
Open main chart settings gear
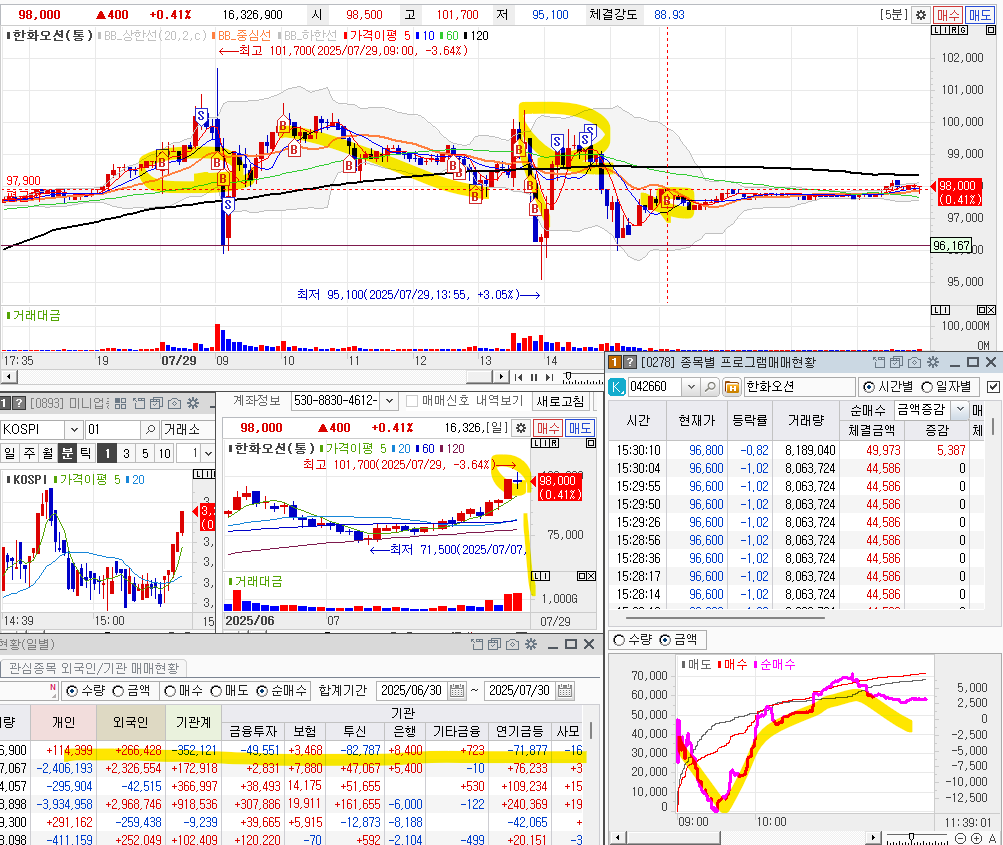920,15
